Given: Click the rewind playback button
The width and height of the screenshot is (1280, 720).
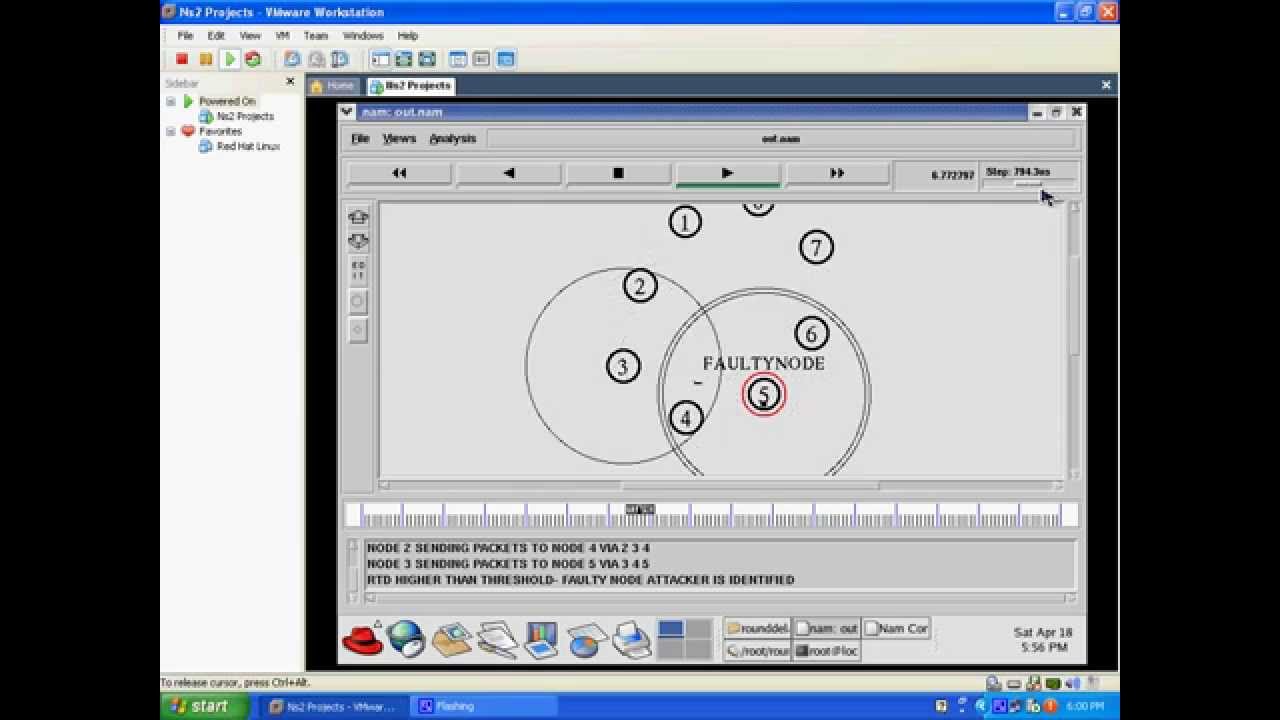Looking at the screenshot, I should [x=399, y=174].
